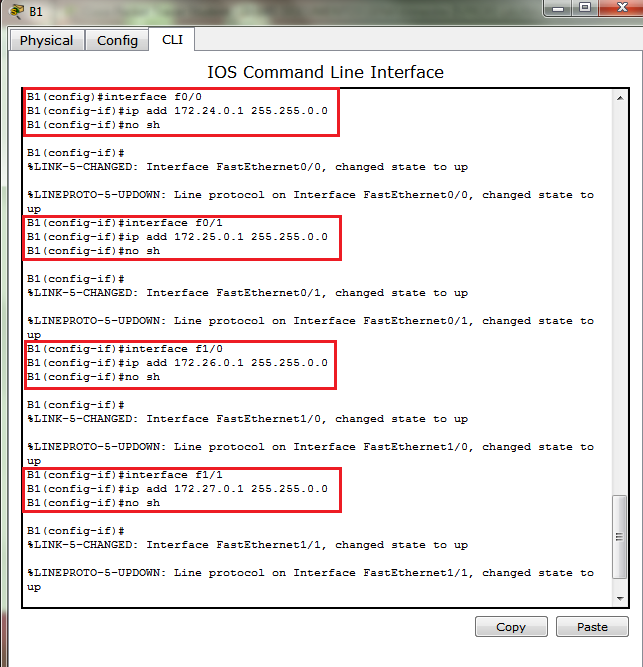Click the 'ip add 172.27.0.1' command line
Screen dimensions: 643x667
click(x=177, y=489)
